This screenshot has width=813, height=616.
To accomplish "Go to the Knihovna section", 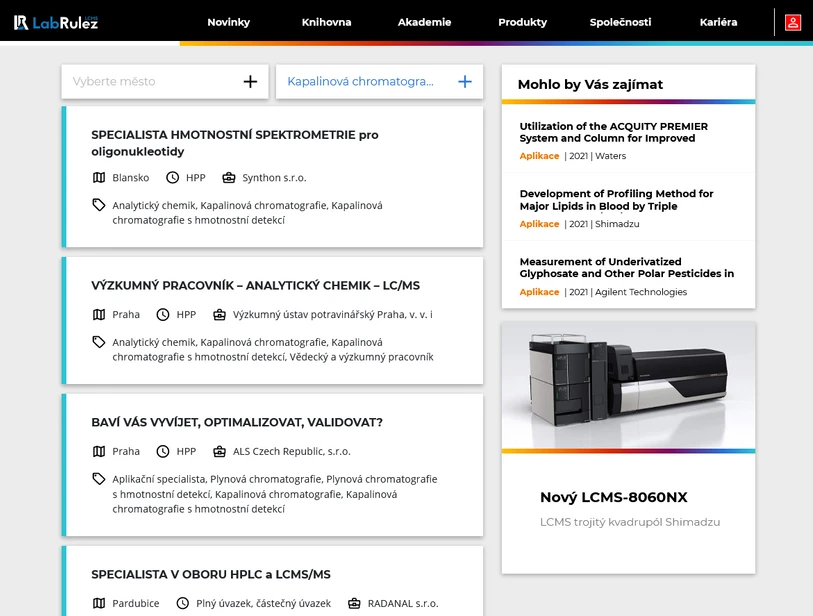I will click(x=326, y=22).
